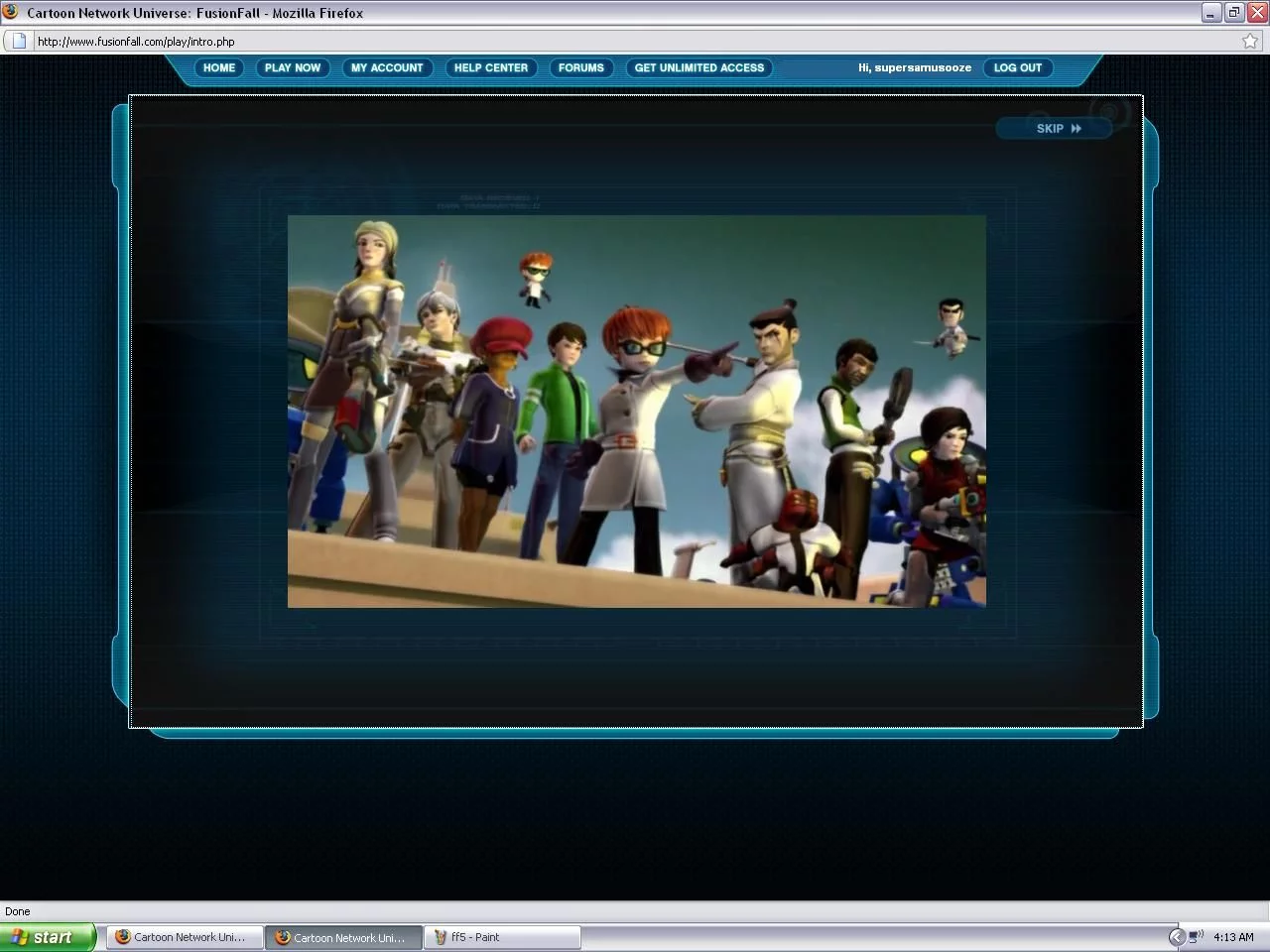
Task: Open the Windows start menu
Action: click(48, 937)
